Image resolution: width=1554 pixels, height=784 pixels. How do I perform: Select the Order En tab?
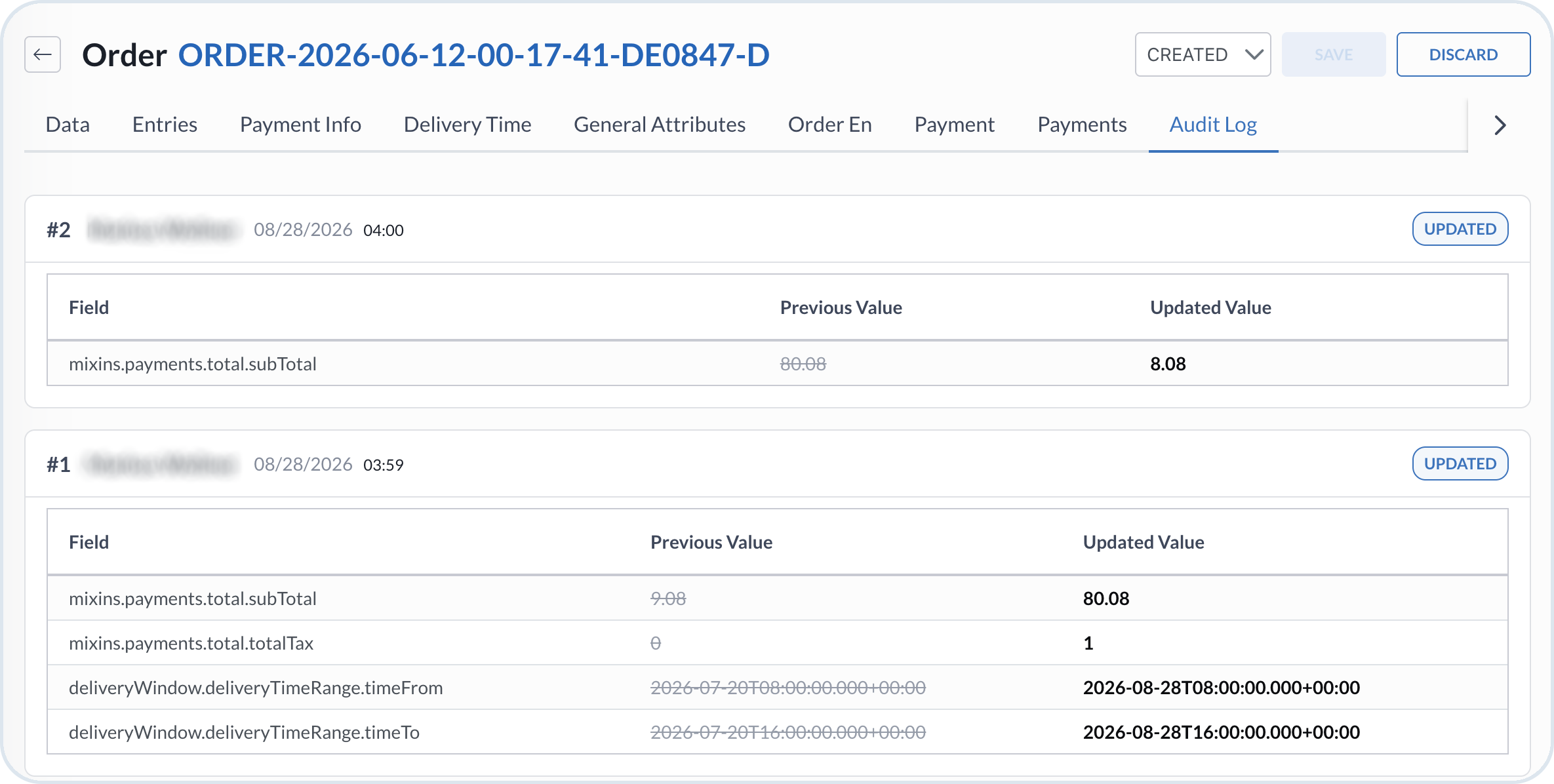(830, 125)
